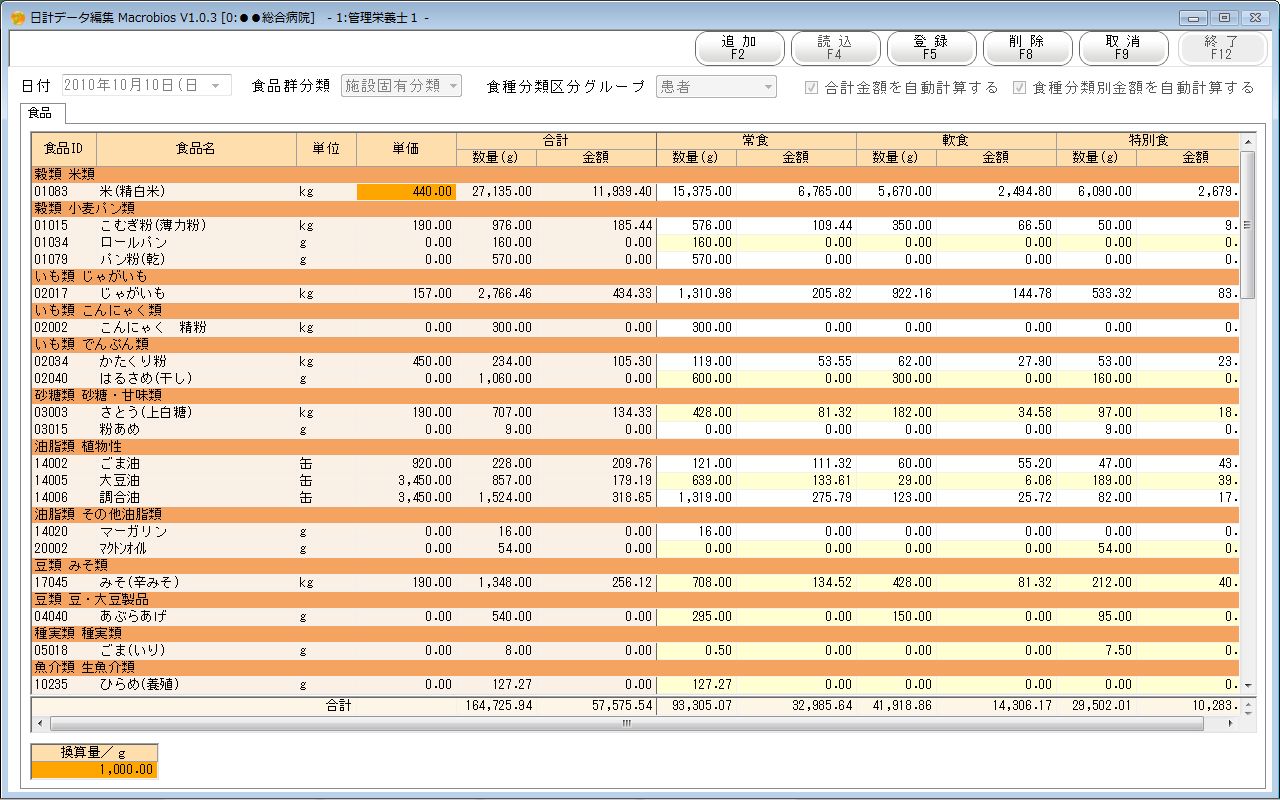
Task: Click the app icon in title bar
Action: (17, 18)
